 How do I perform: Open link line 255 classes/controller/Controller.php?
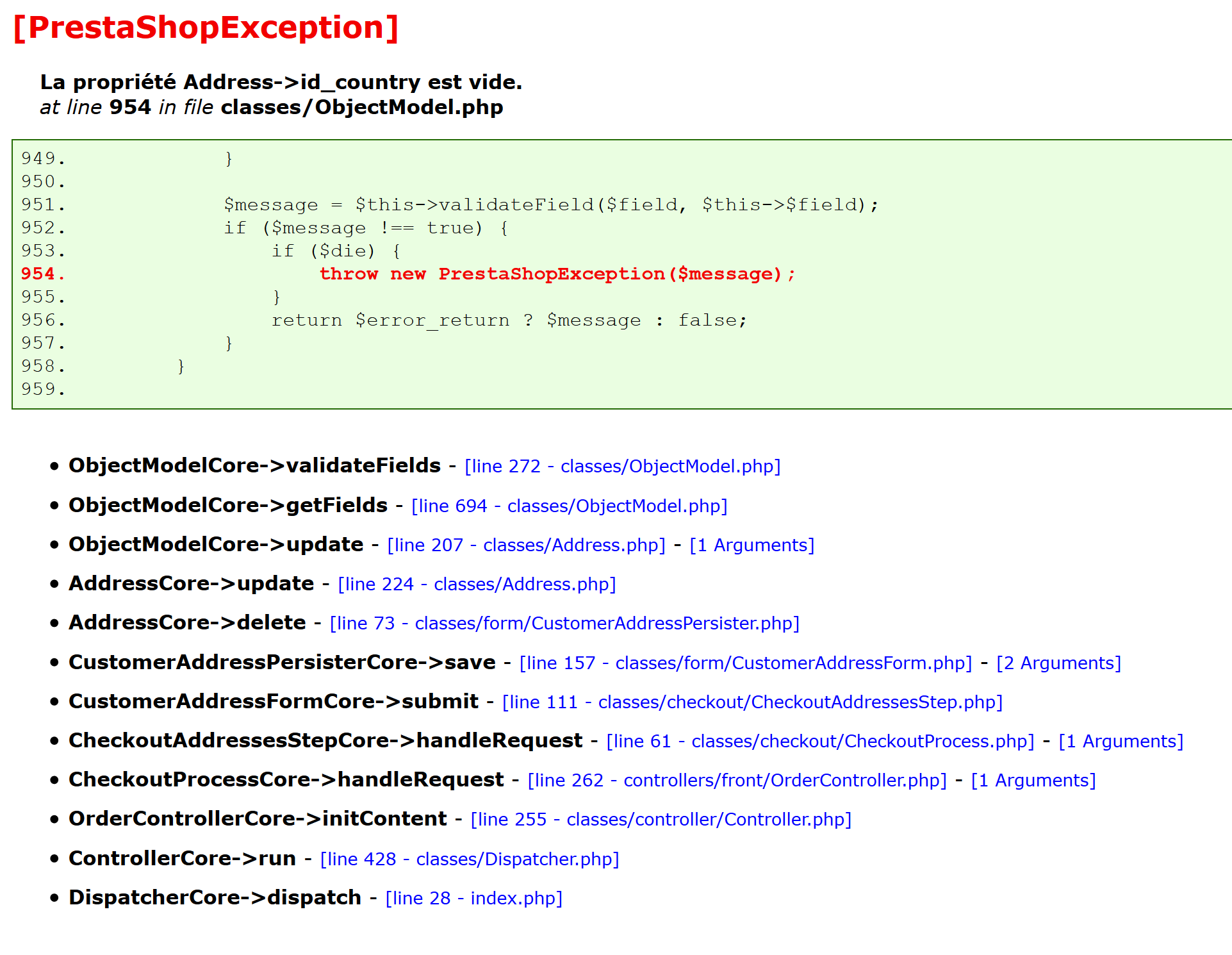[x=661, y=819]
